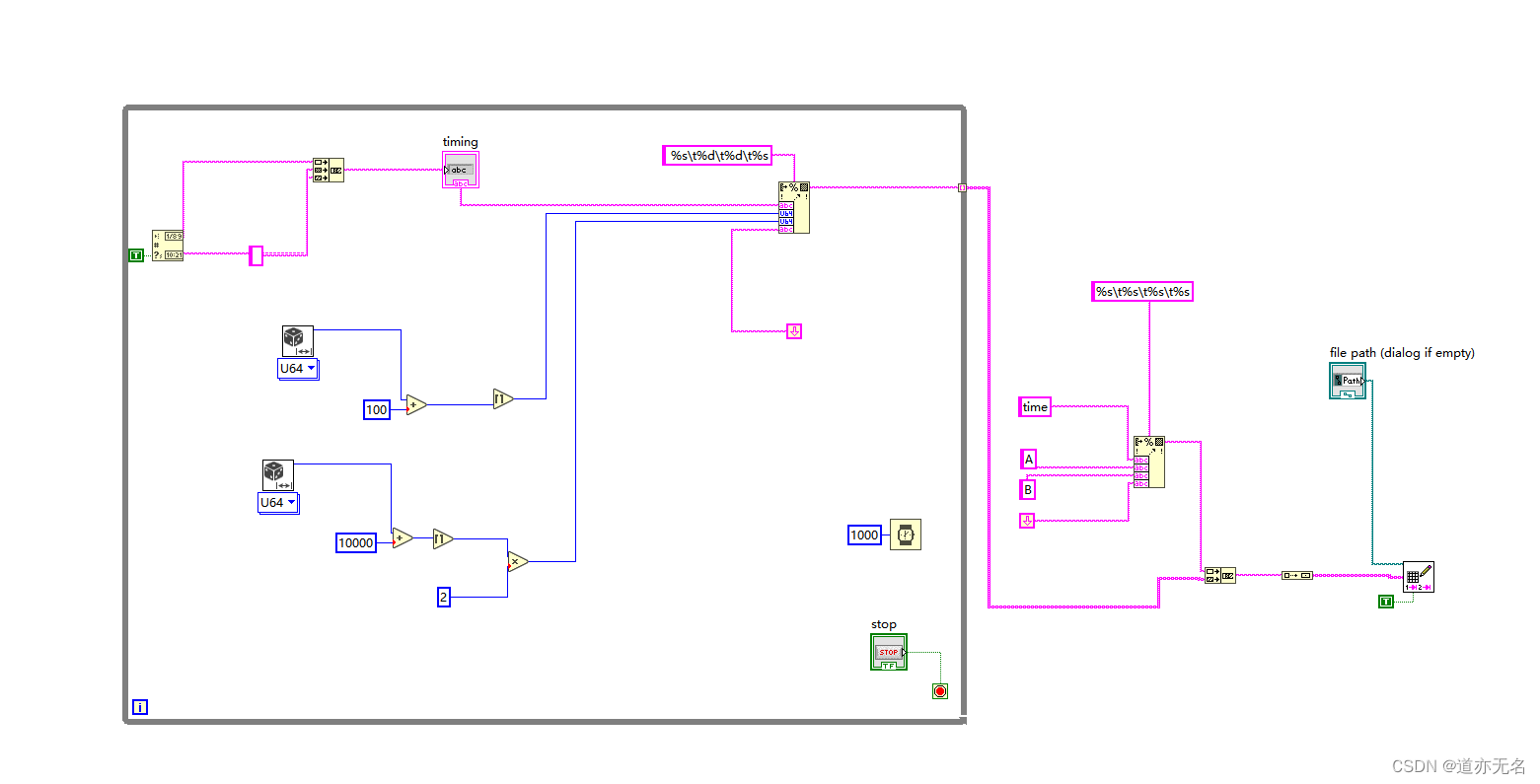
Task: Click the True constant under the spreadsheet node
Action: 1384,601
